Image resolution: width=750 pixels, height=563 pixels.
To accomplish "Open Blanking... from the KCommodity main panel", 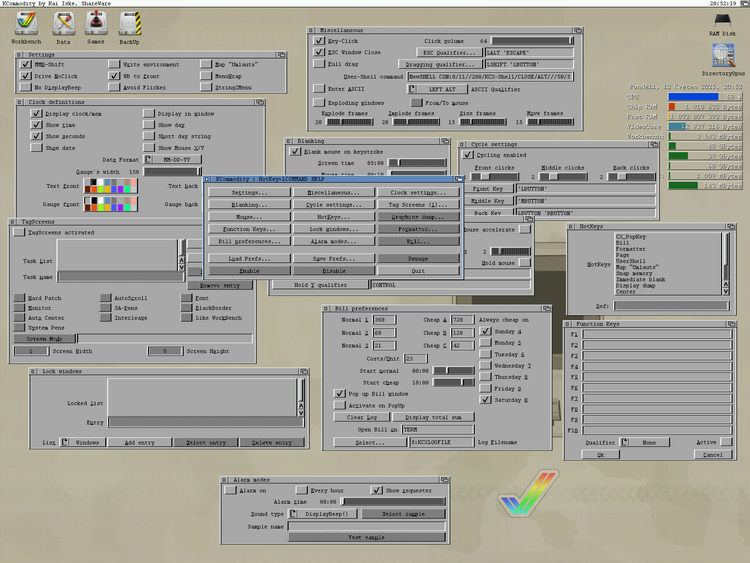I will coord(250,204).
